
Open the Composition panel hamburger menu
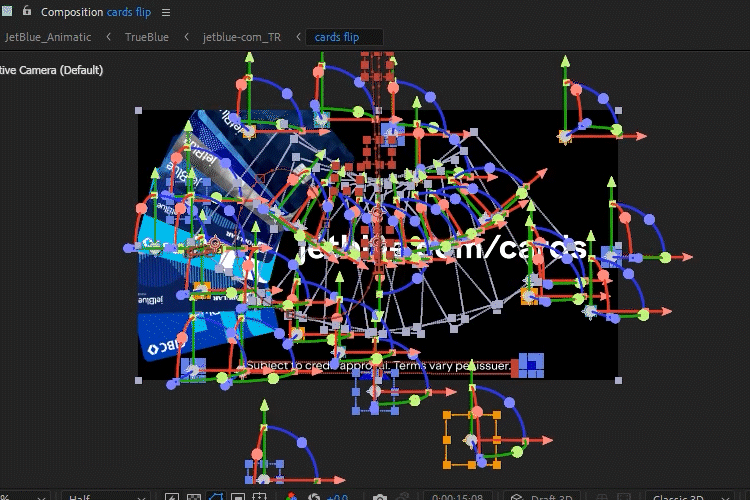pyautogui.click(x=166, y=12)
